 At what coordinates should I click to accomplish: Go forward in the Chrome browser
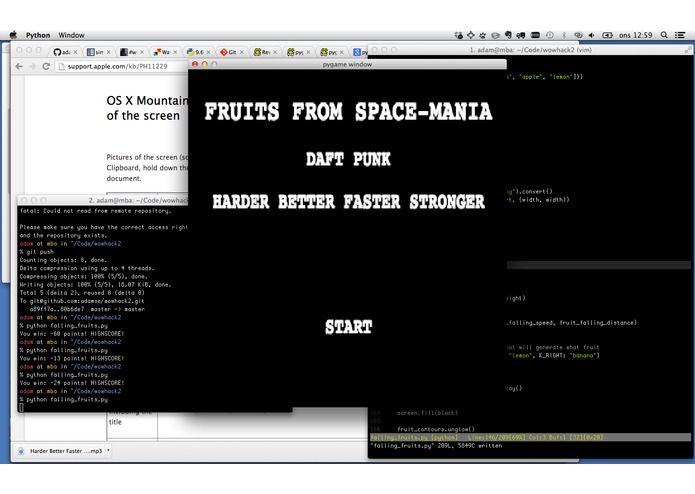point(32,66)
